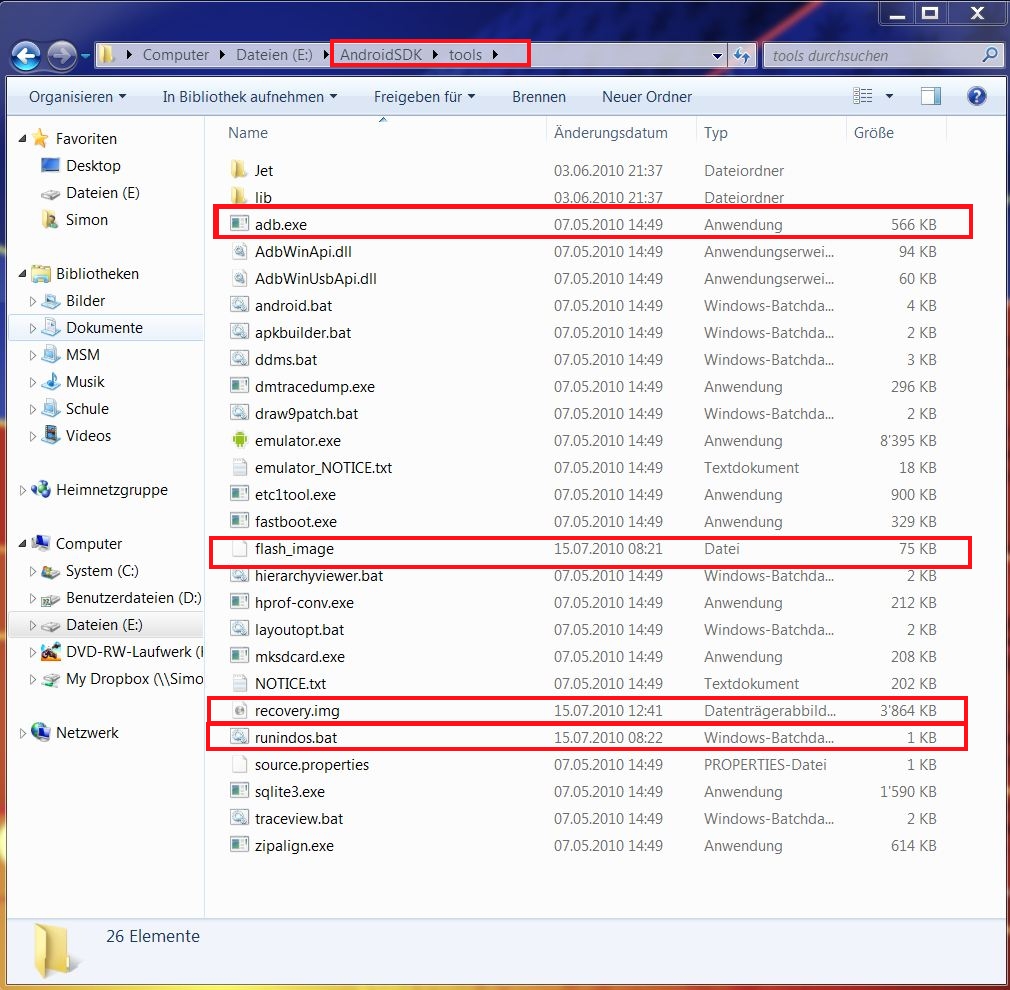Select the fastboot.exe file icon
Image resolution: width=1010 pixels, height=990 pixels.
point(240,522)
